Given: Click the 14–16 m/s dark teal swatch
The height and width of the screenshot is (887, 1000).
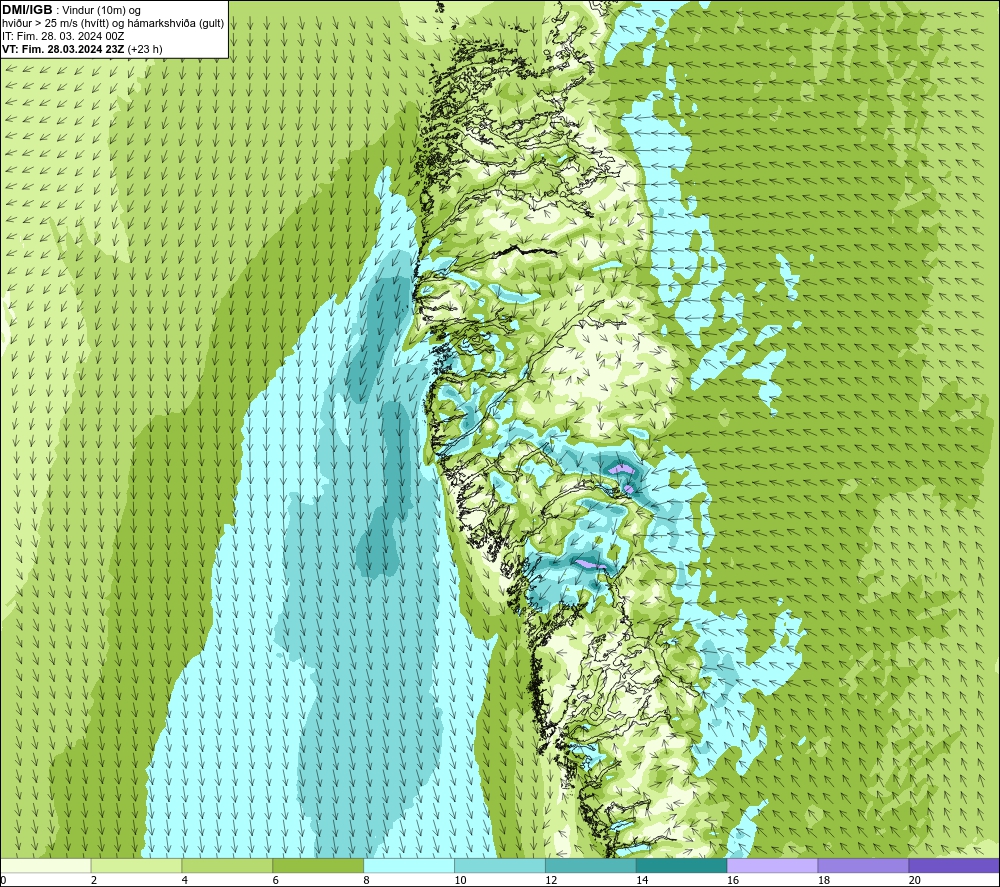Looking at the screenshot, I should tap(682, 865).
